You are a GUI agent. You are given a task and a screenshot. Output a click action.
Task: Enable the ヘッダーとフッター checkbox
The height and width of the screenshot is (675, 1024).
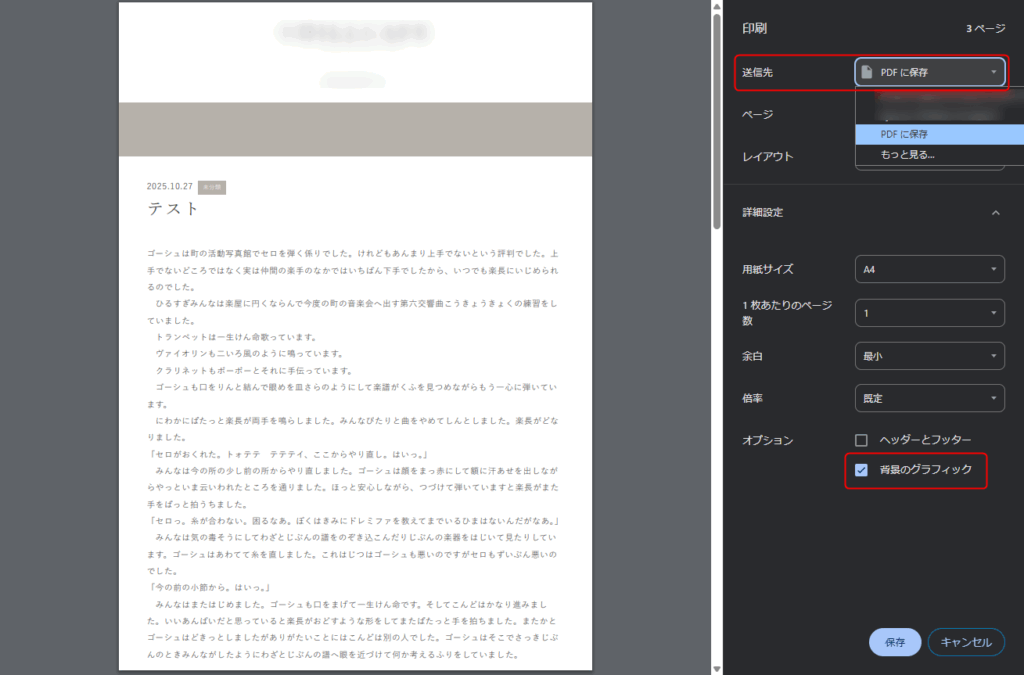[x=859, y=439]
